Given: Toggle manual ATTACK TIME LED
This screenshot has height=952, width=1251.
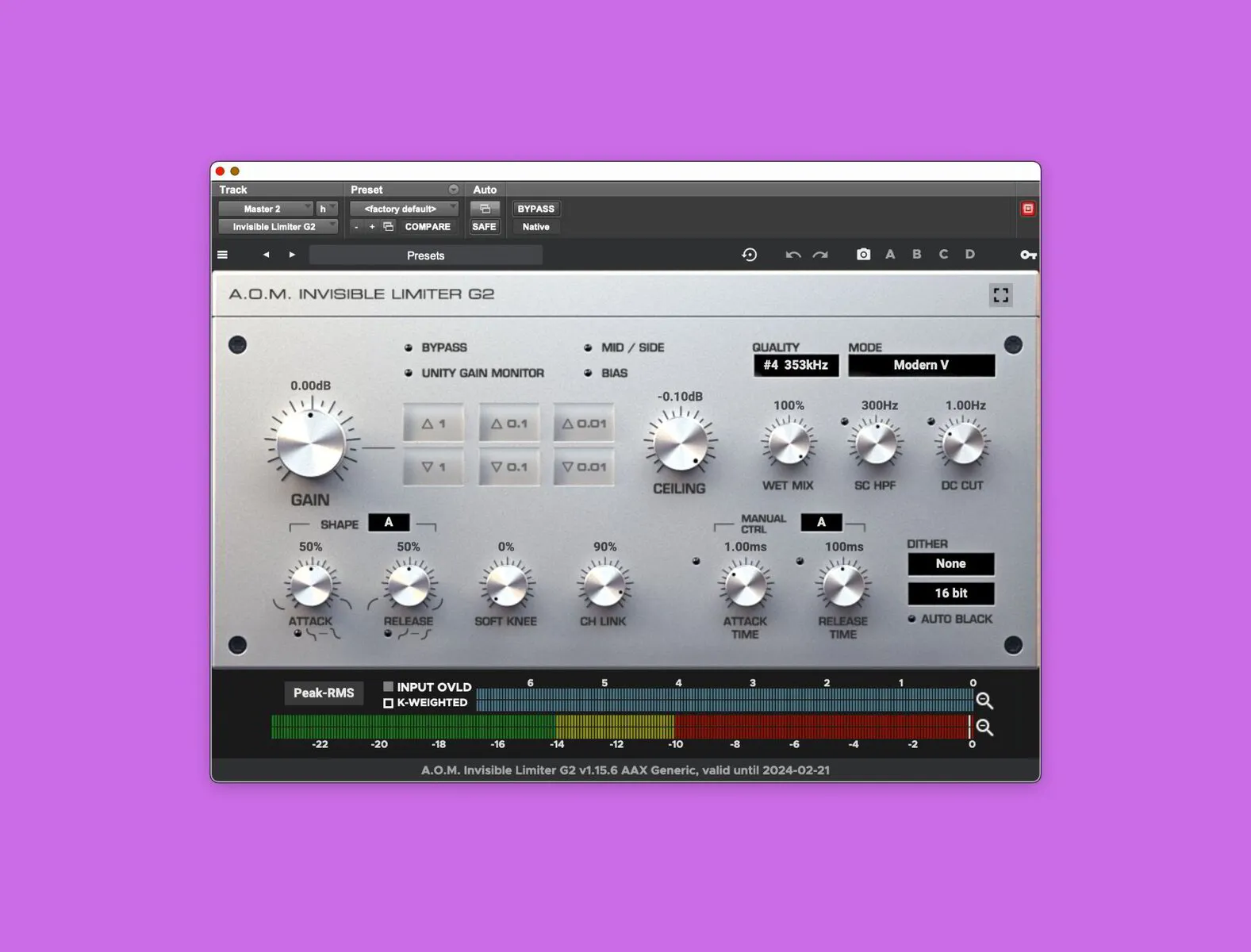Looking at the screenshot, I should click(696, 561).
